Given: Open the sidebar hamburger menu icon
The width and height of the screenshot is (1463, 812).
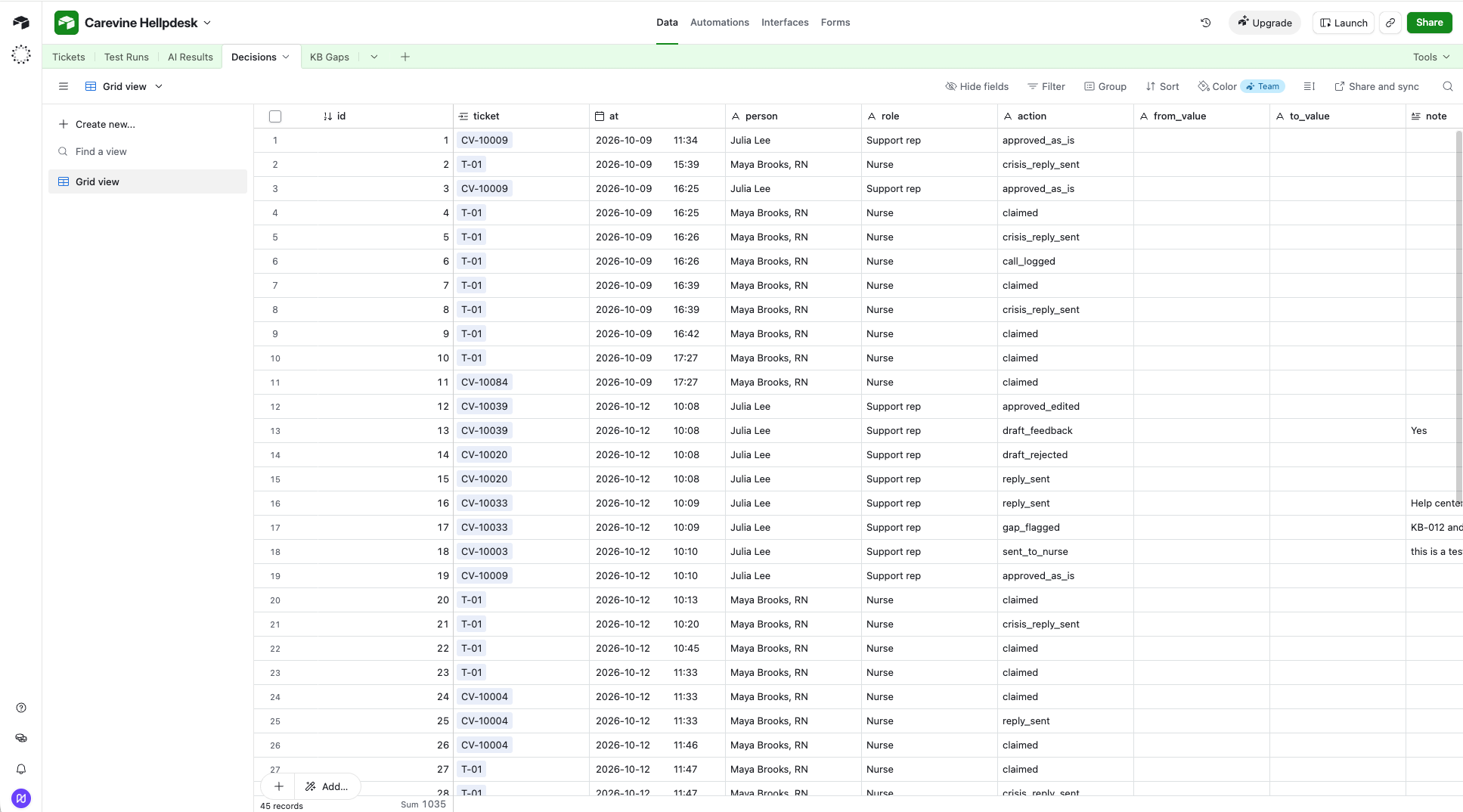Looking at the screenshot, I should point(64,86).
